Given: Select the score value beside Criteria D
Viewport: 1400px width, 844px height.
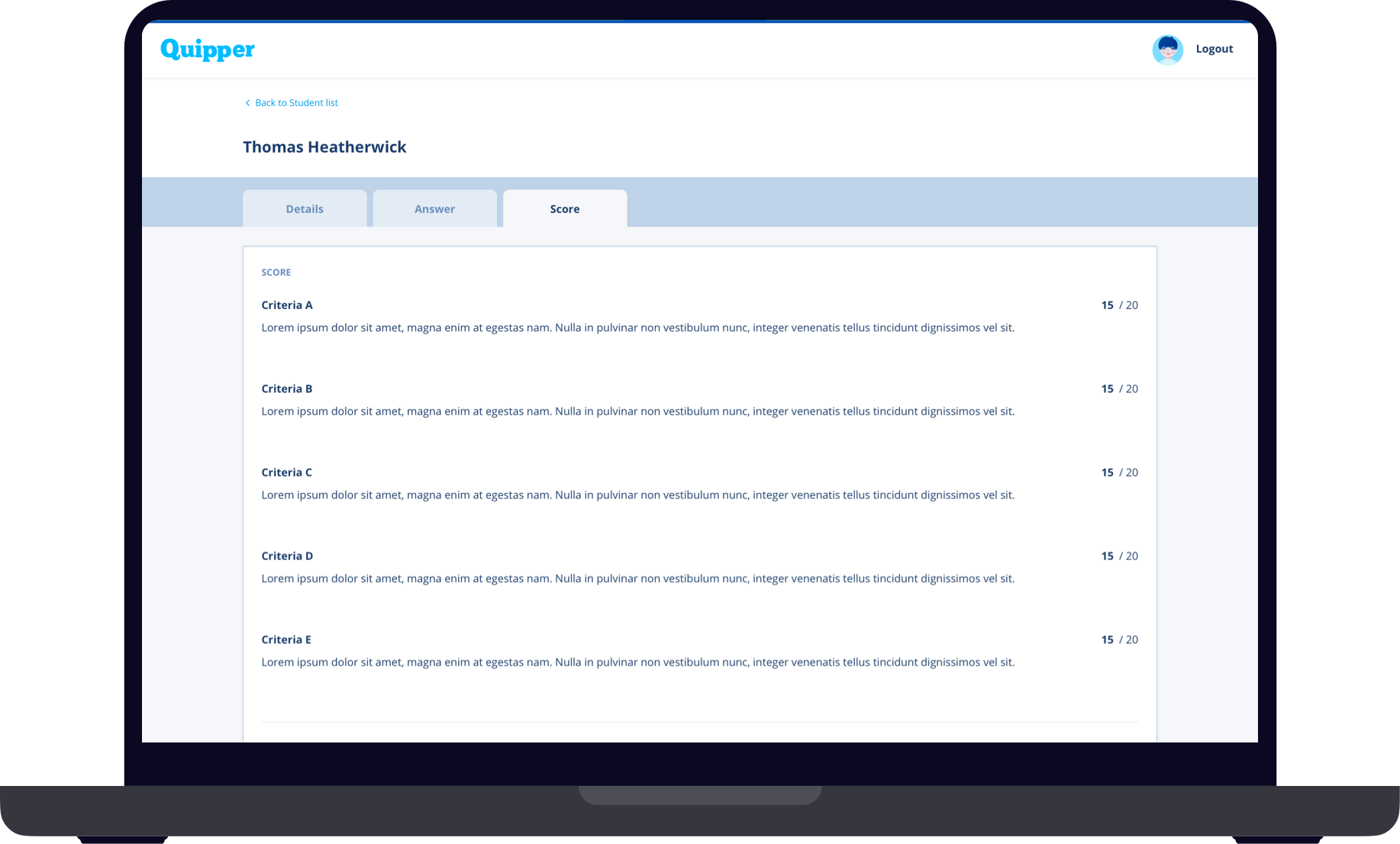Looking at the screenshot, I should click(1119, 556).
